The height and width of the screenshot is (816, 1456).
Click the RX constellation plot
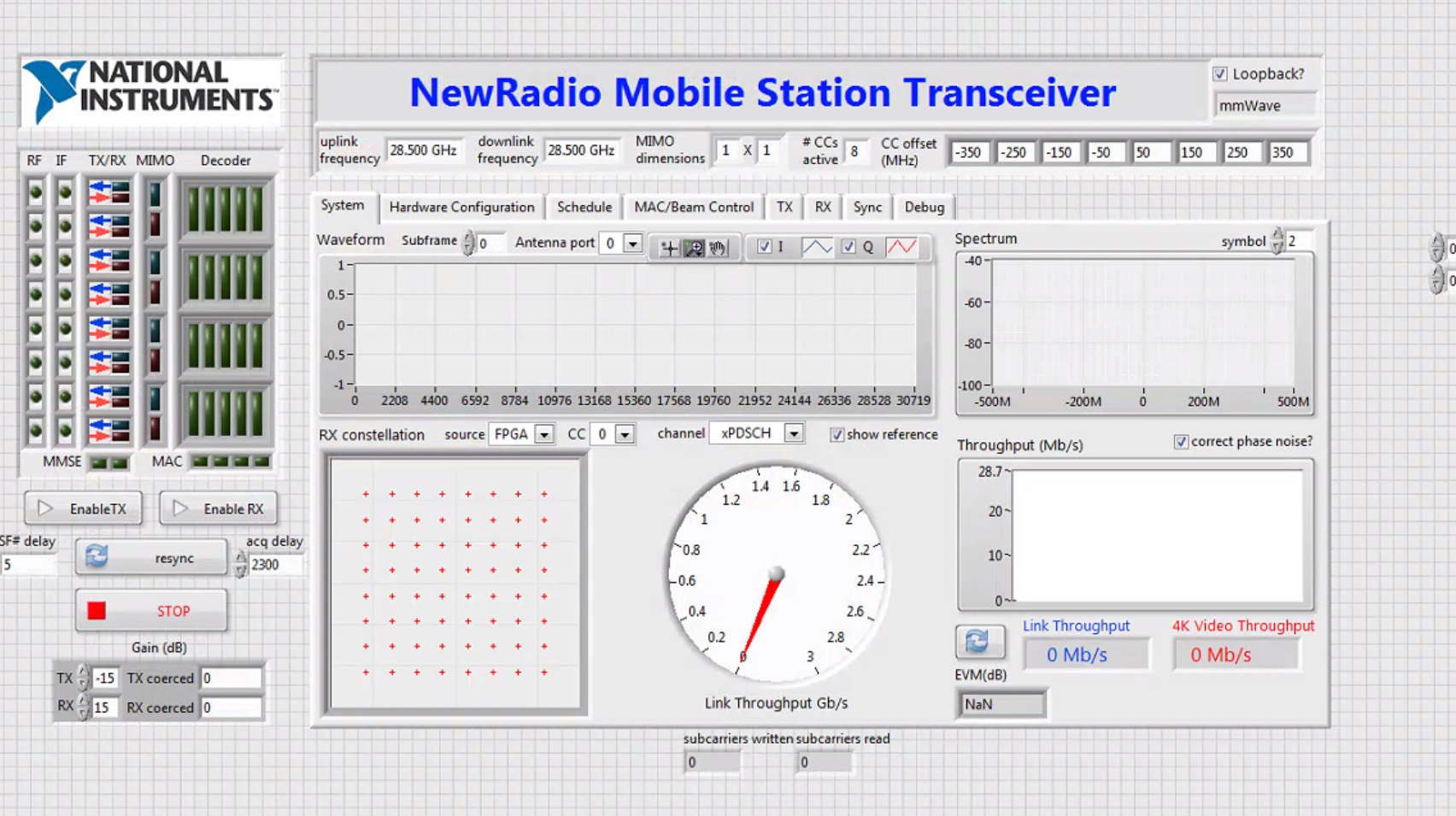pyautogui.click(x=455, y=584)
